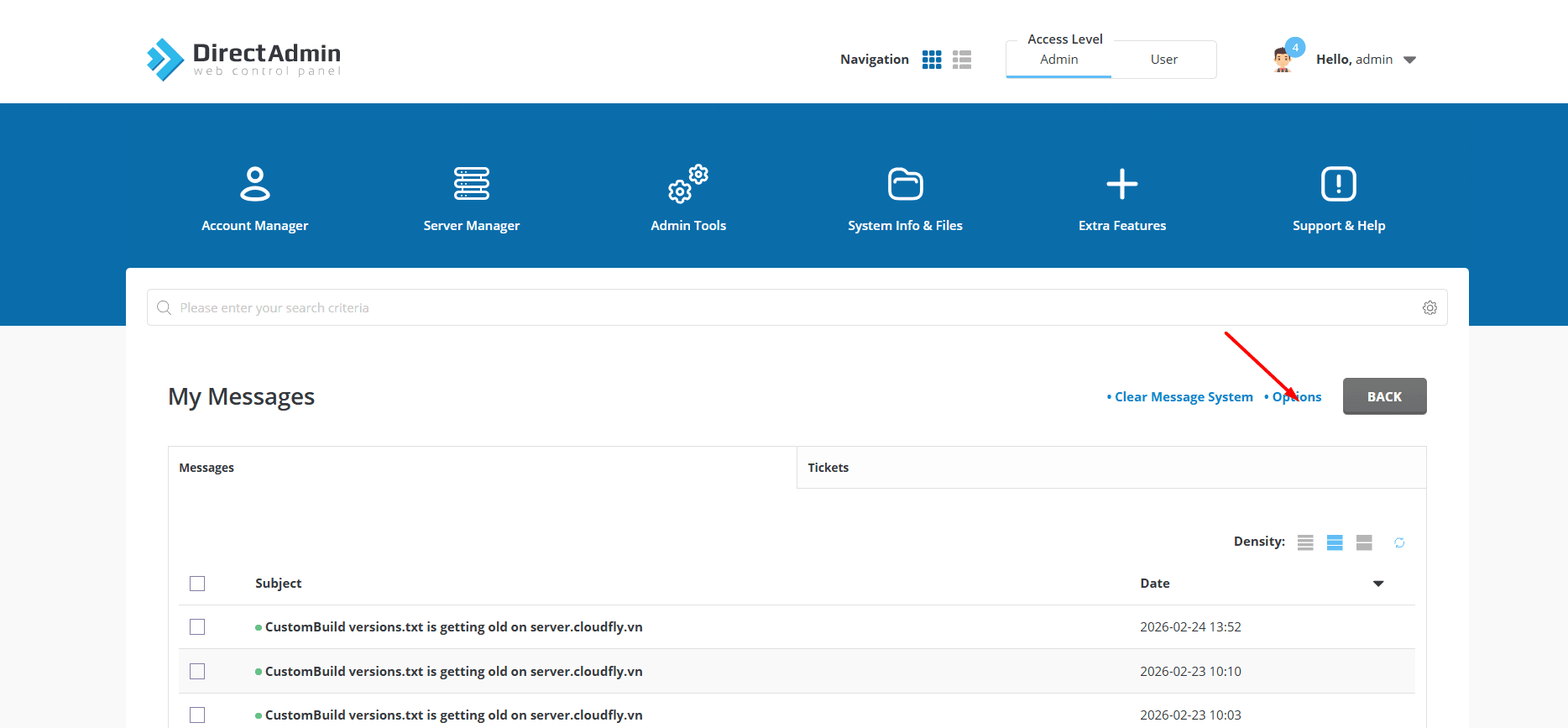This screenshot has height=728, width=1568.
Task: Tick the checkbox for 2026-02-23 10:10 message
Action: pos(197,672)
